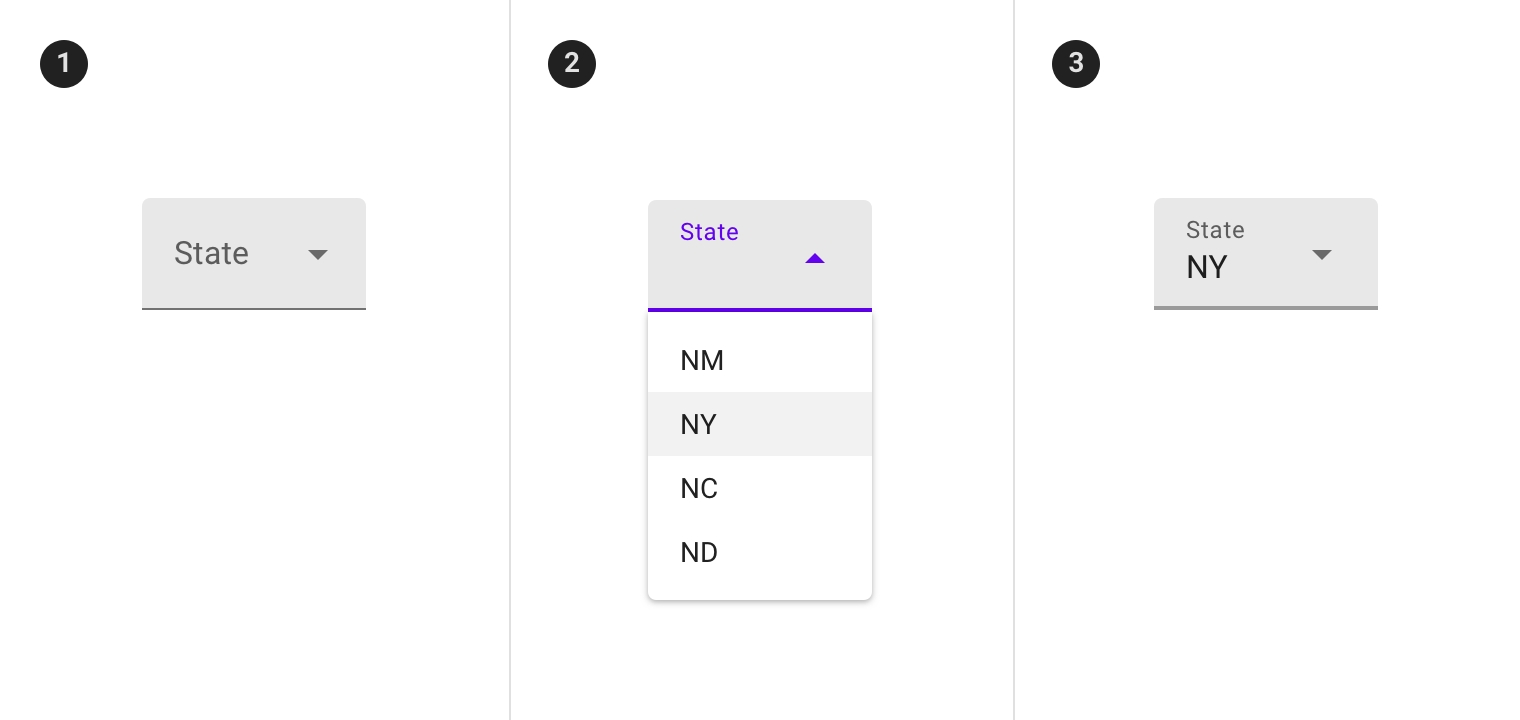Pick NC in the open dropdown menu
1520x720 pixels.
coord(699,488)
